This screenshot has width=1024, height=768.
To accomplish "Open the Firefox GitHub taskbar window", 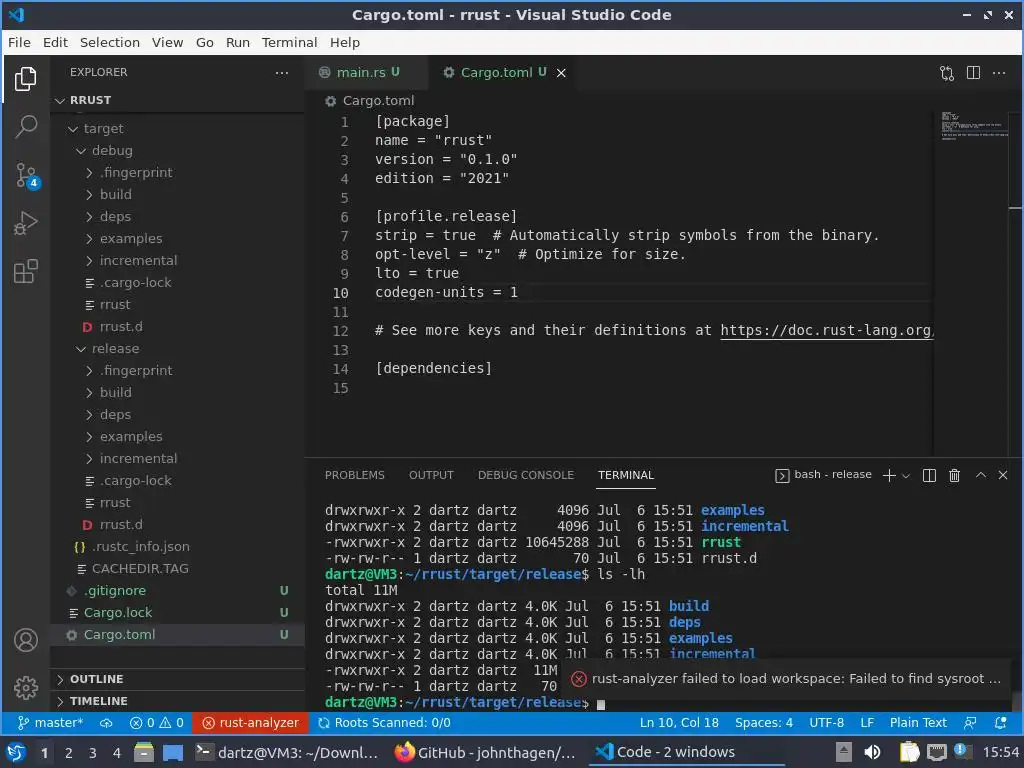I will click(486, 753).
